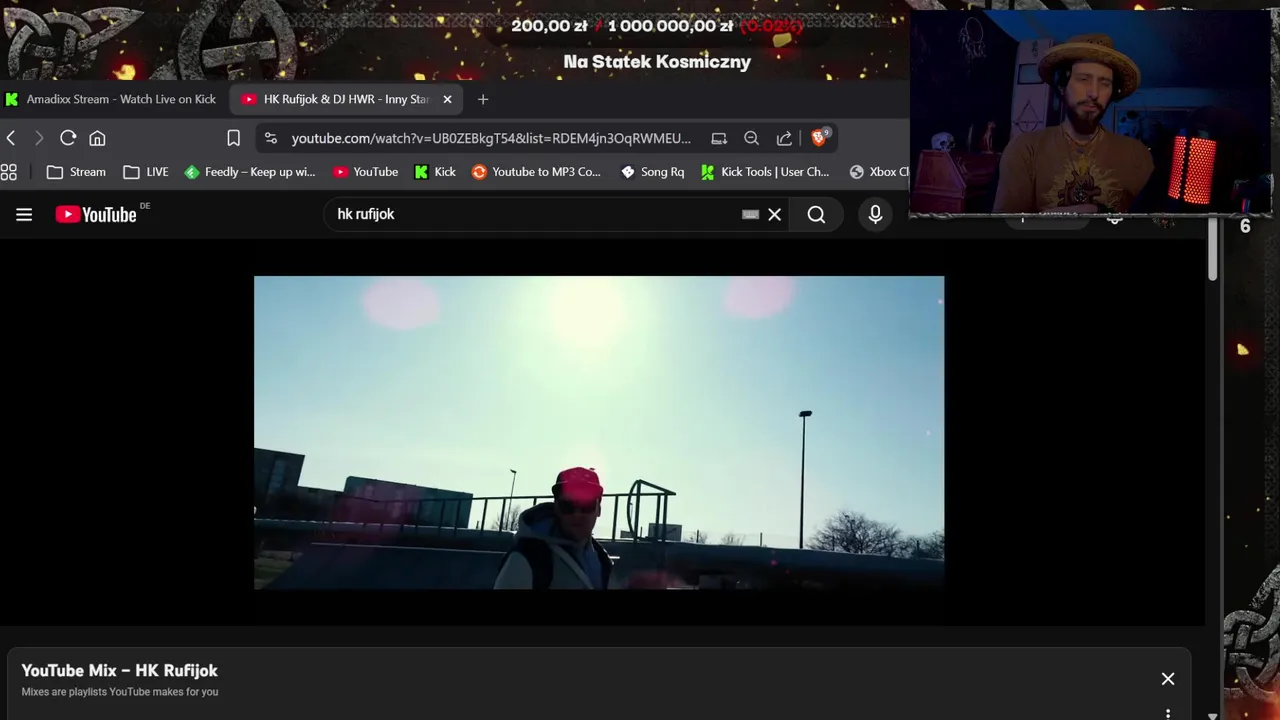Image resolution: width=1280 pixels, height=720 pixels.
Task: Open the three-dot menu below Mix panel
Action: pyautogui.click(x=1168, y=714)
